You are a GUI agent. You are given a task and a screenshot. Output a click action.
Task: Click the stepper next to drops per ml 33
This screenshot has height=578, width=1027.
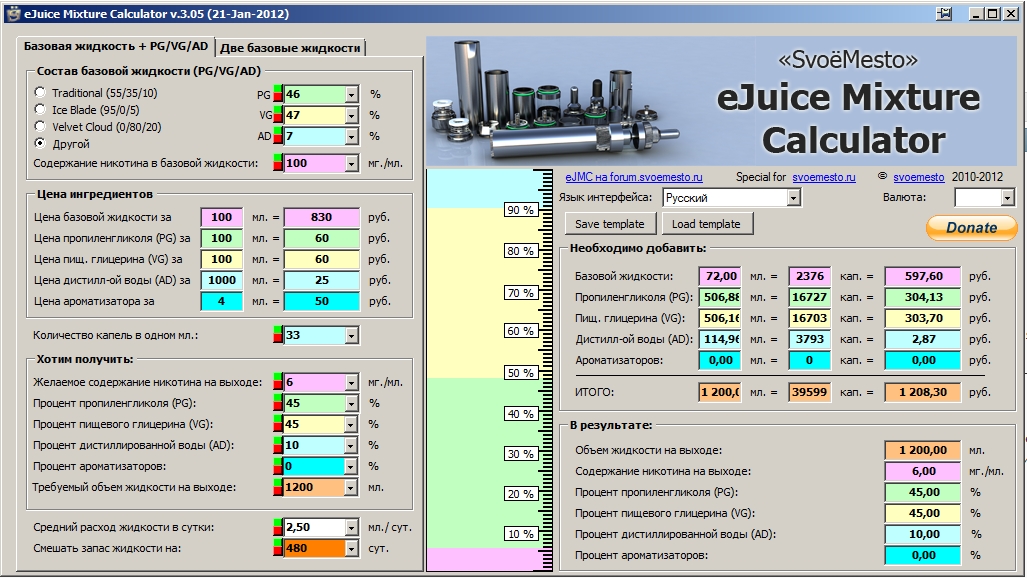(278, 336)
